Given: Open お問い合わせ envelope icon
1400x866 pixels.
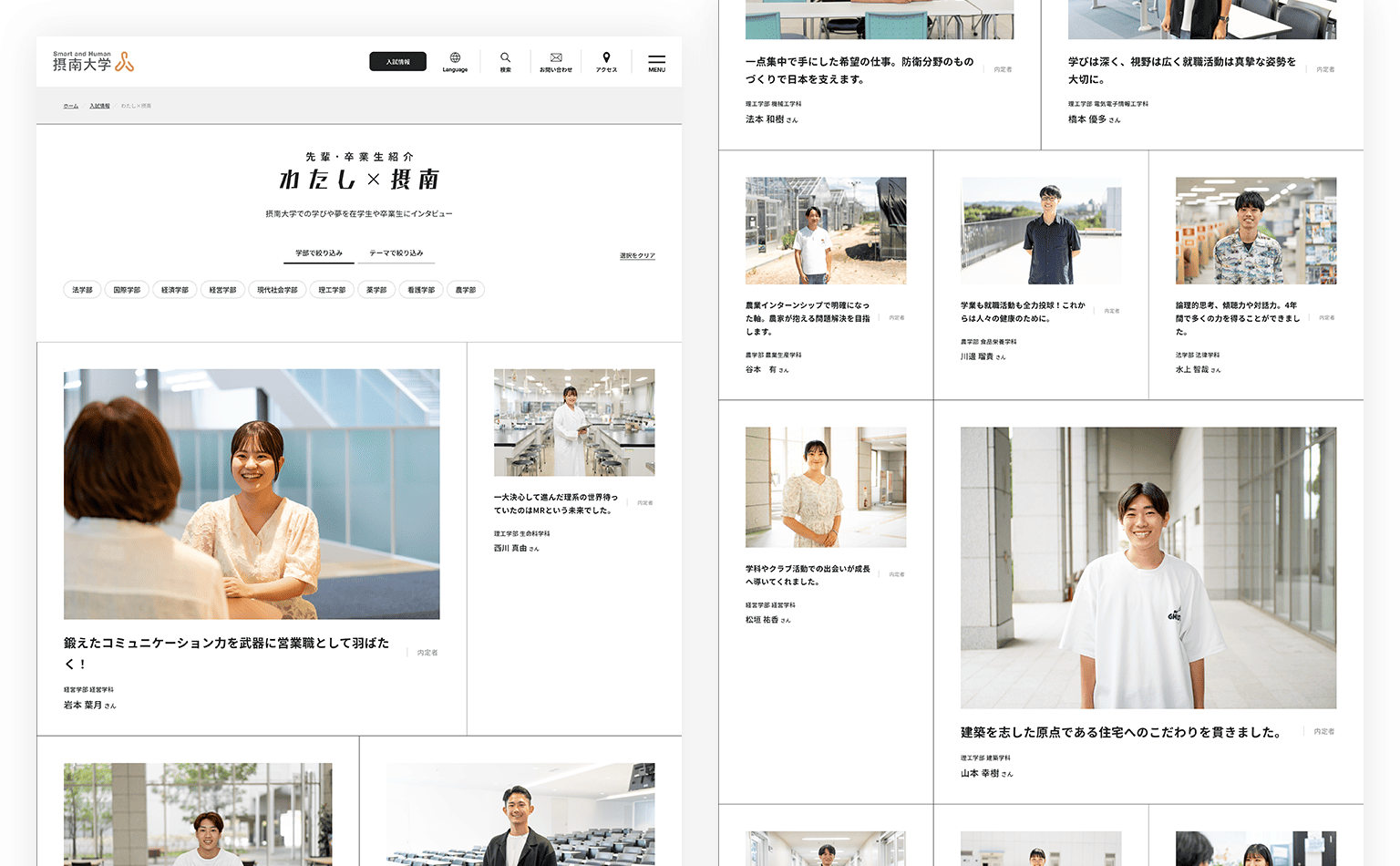Looking at the screenshot, I should [x=556, y=59].
